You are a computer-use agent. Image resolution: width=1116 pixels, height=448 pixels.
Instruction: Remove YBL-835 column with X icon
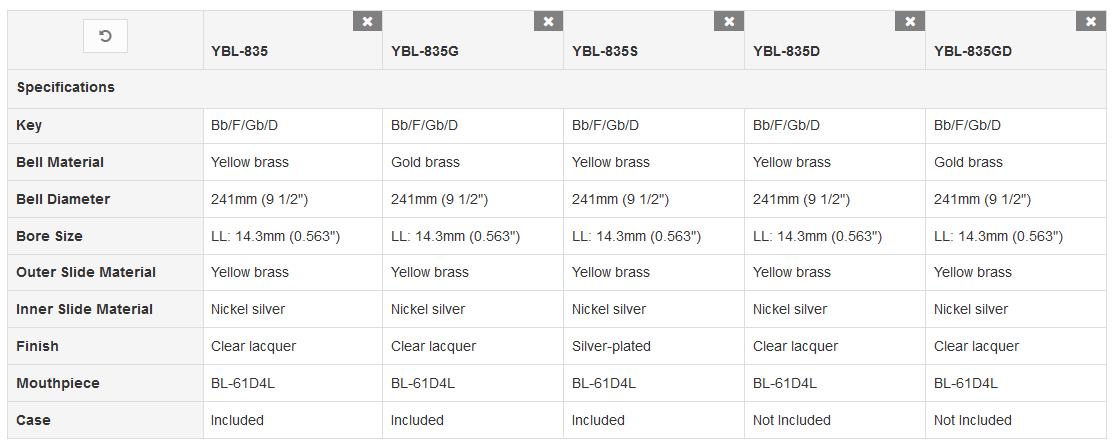(367, 21)
